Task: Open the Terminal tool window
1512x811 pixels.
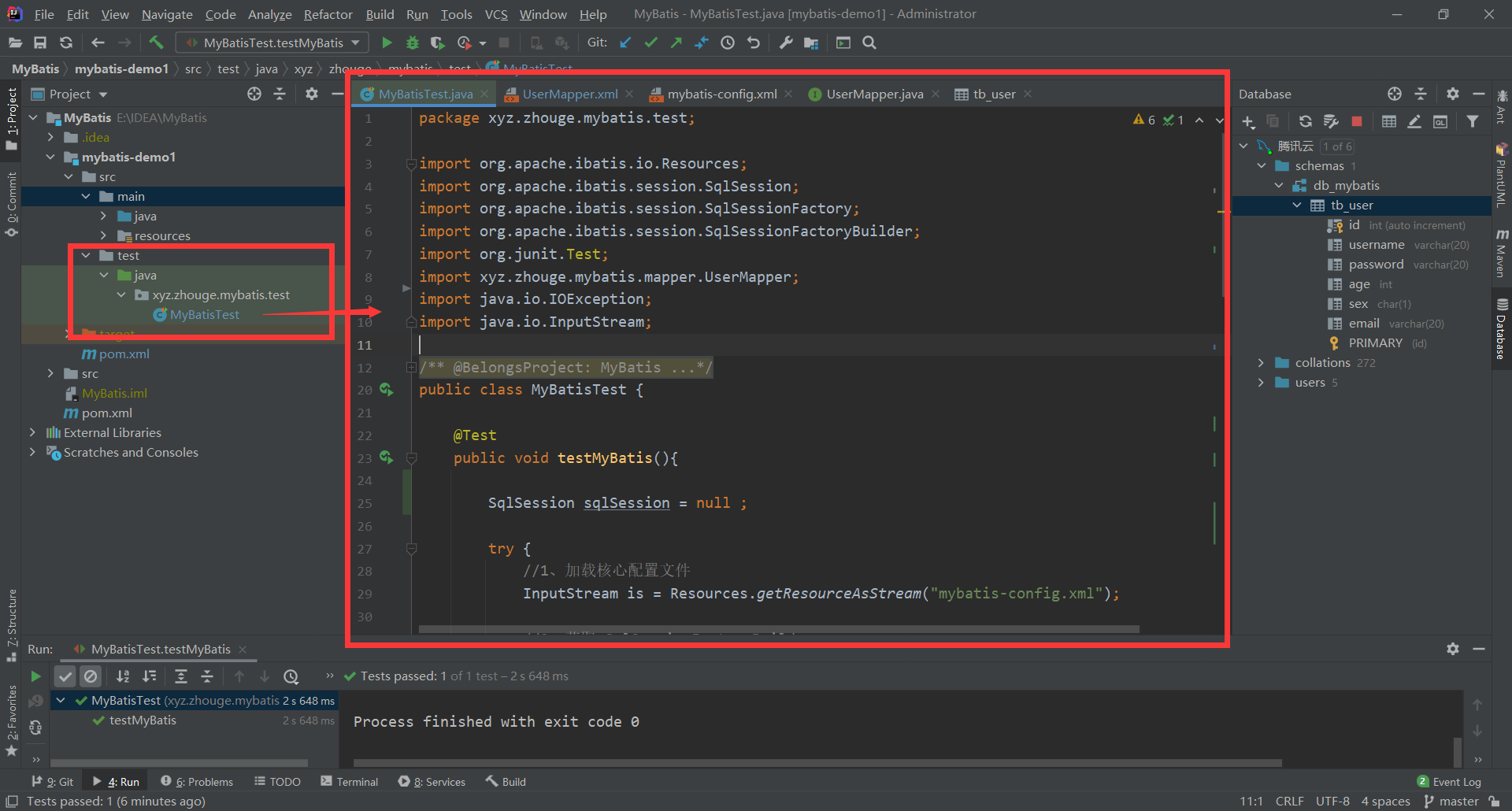Action: pyautogui.click(x=350, y=782)
